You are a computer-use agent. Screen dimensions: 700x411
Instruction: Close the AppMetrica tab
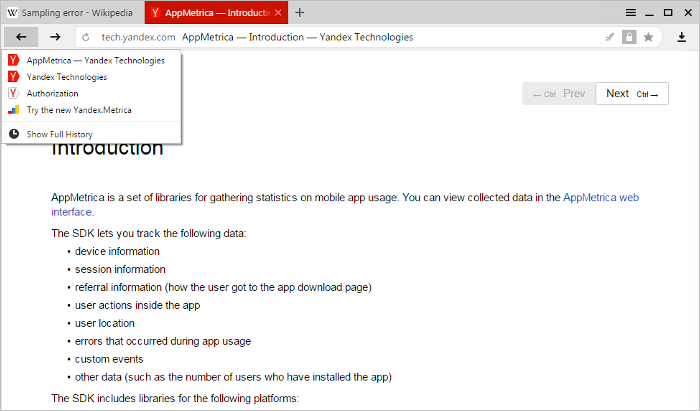[278, 12]
